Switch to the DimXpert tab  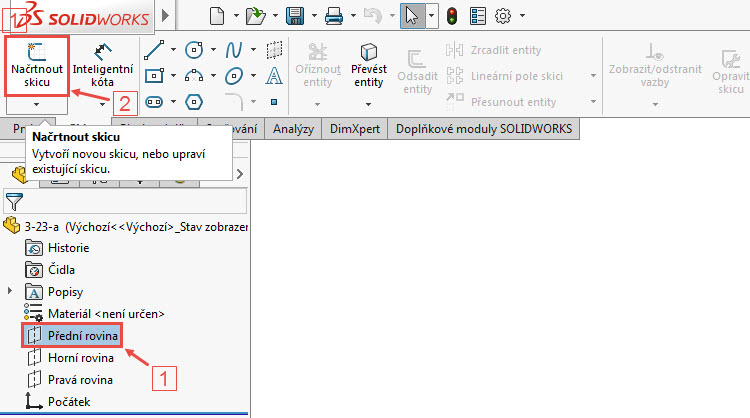[355, 129]
